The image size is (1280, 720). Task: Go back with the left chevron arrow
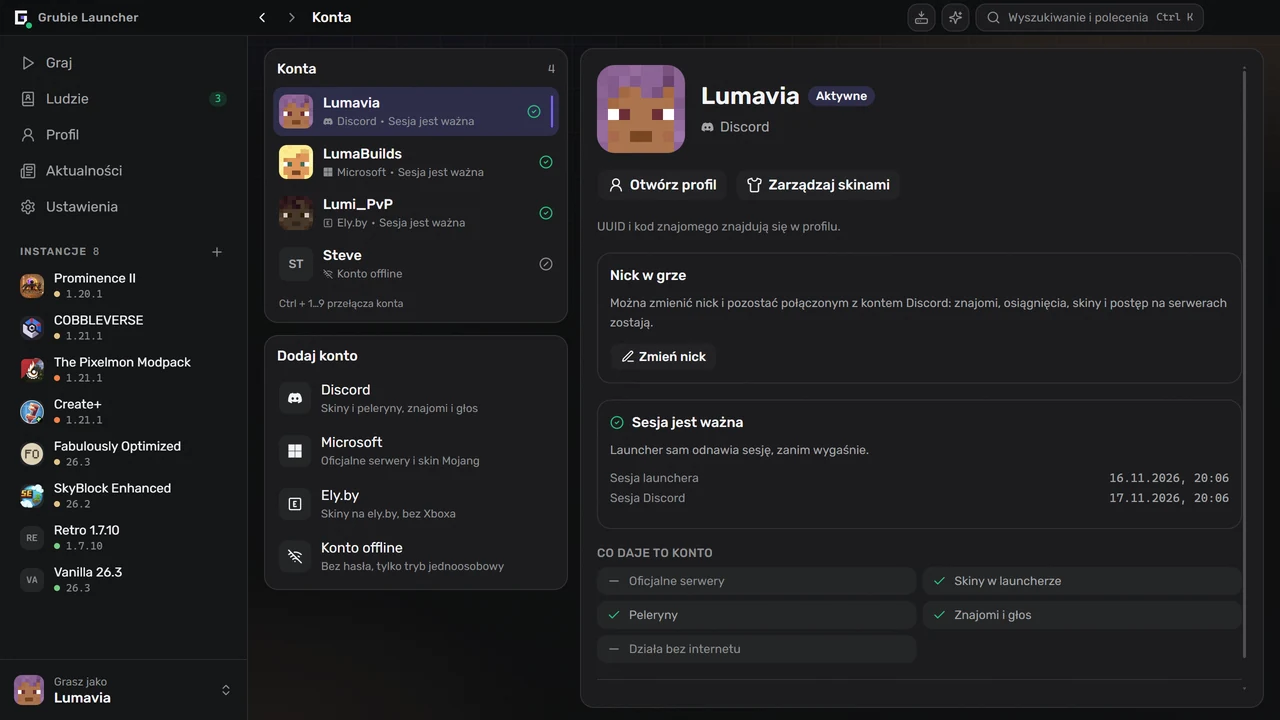coord(262,17)
